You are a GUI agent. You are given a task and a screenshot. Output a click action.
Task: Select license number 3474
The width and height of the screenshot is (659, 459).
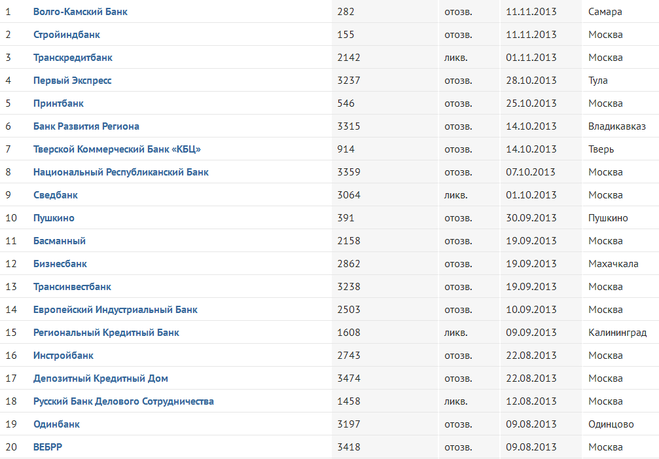point(348,378)
